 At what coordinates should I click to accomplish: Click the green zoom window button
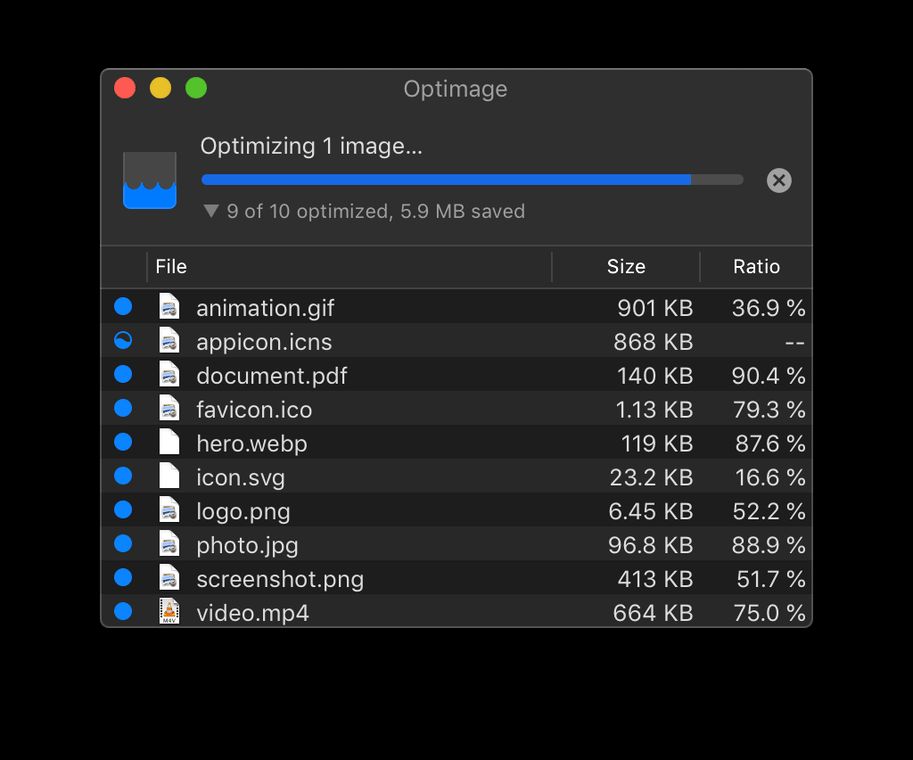(x=196, y=88)
